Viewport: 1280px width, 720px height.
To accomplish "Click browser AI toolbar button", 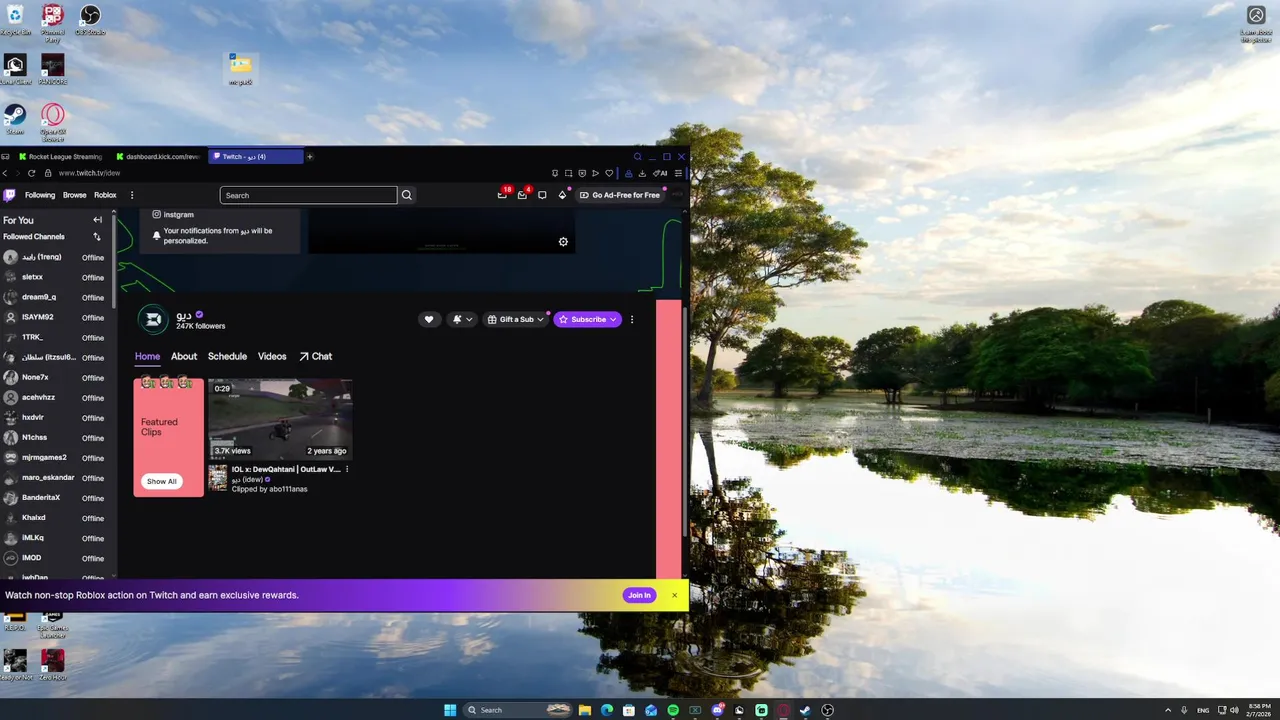I will pos(660,174).
